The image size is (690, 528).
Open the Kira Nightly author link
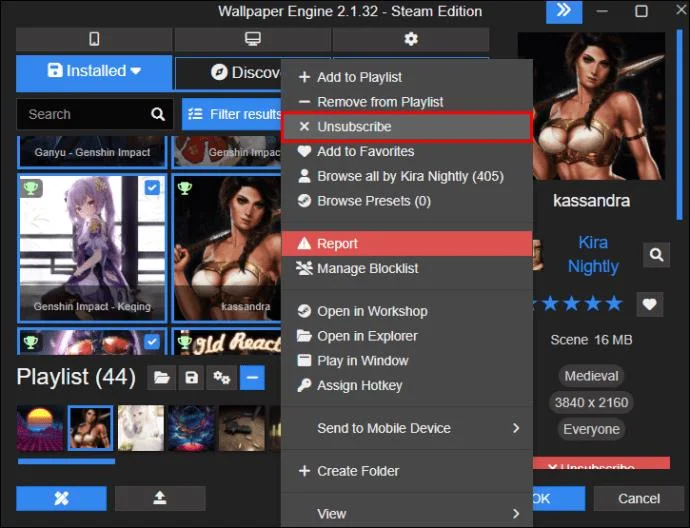pos(593,254)
